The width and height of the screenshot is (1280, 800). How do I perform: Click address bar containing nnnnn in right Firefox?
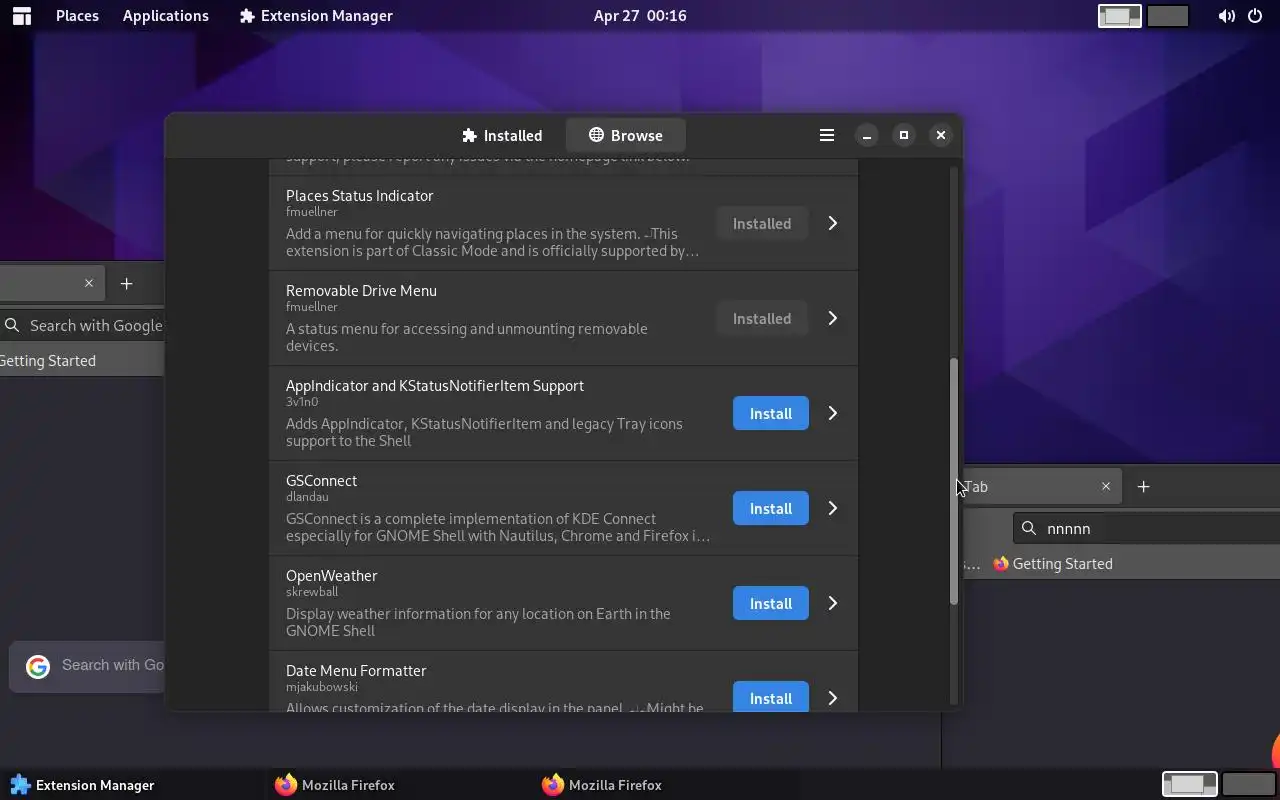[x=1146, y=528]
